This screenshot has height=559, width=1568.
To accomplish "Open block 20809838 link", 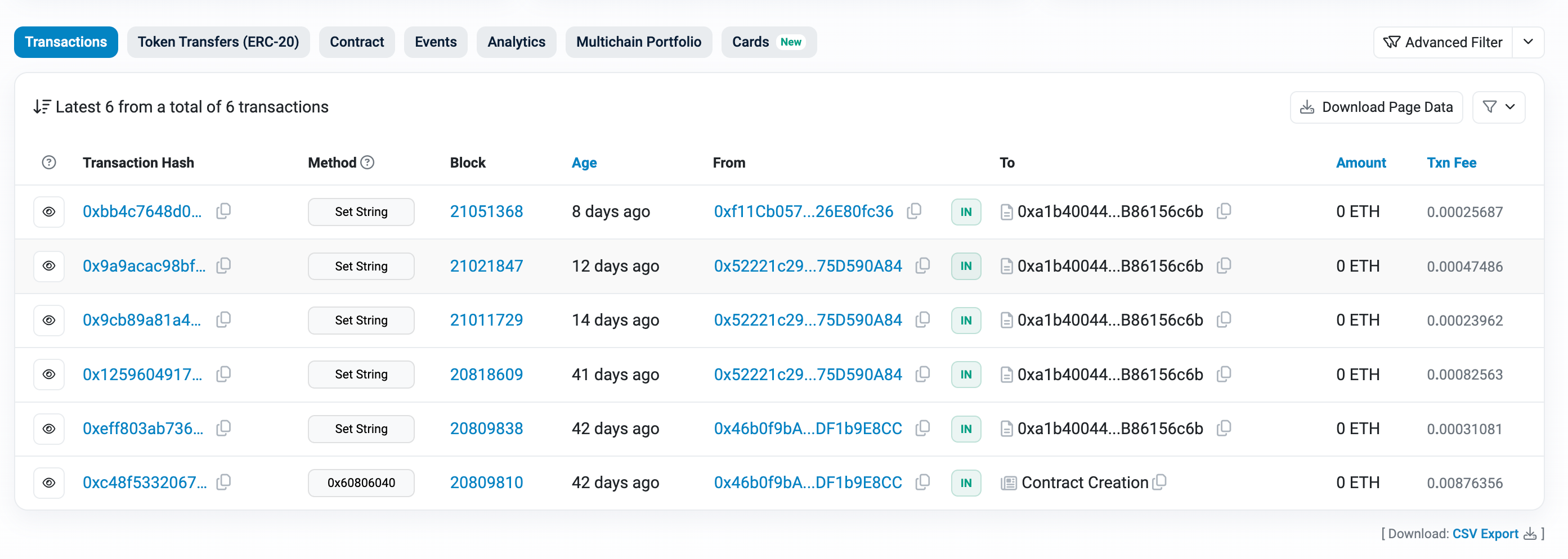I will [x=486, y=428].
